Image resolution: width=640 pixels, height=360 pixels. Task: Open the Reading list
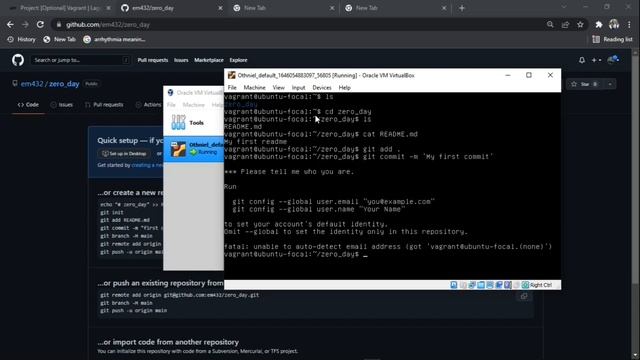coord(612,40)
